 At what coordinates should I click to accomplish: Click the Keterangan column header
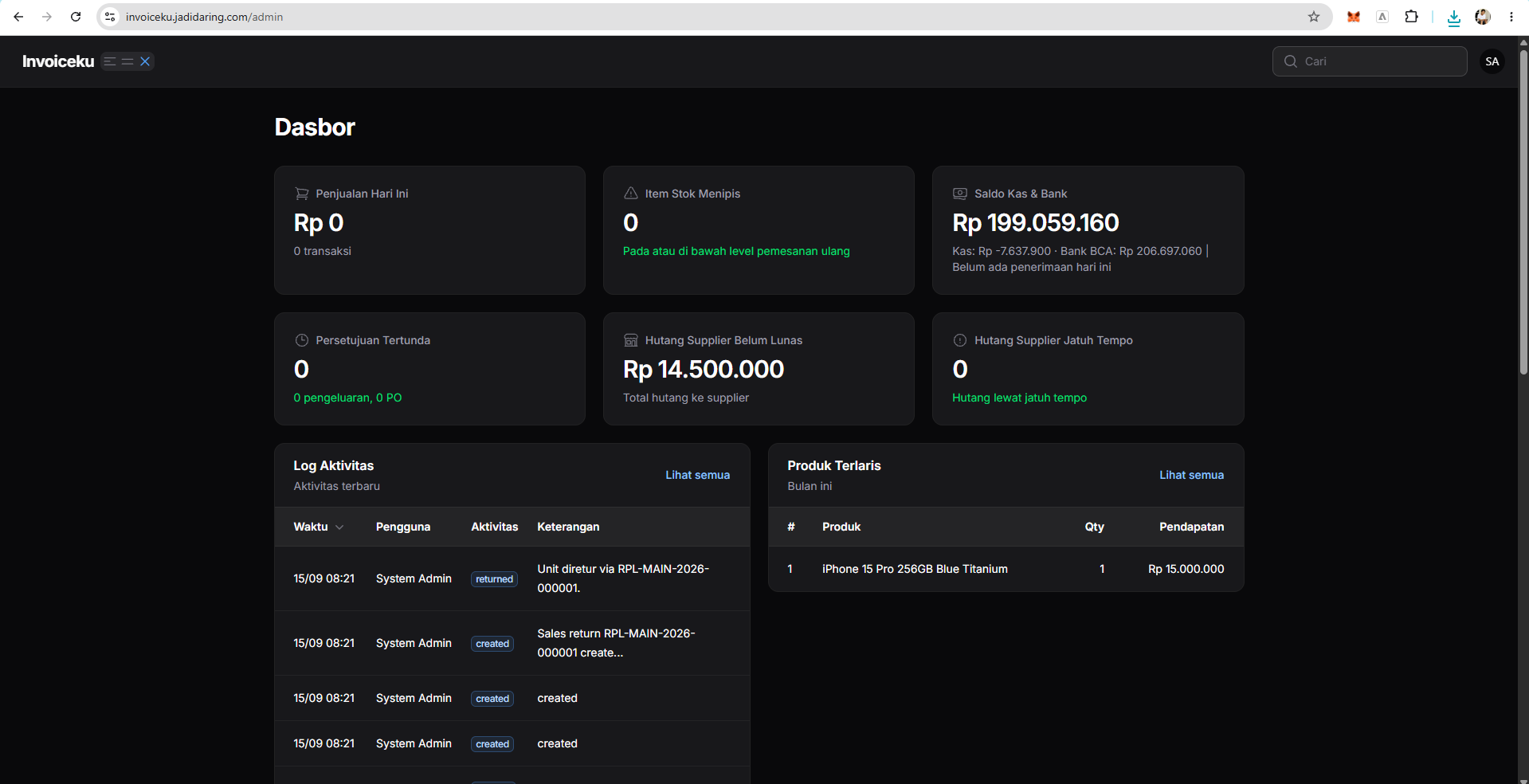tap(568, 527)
